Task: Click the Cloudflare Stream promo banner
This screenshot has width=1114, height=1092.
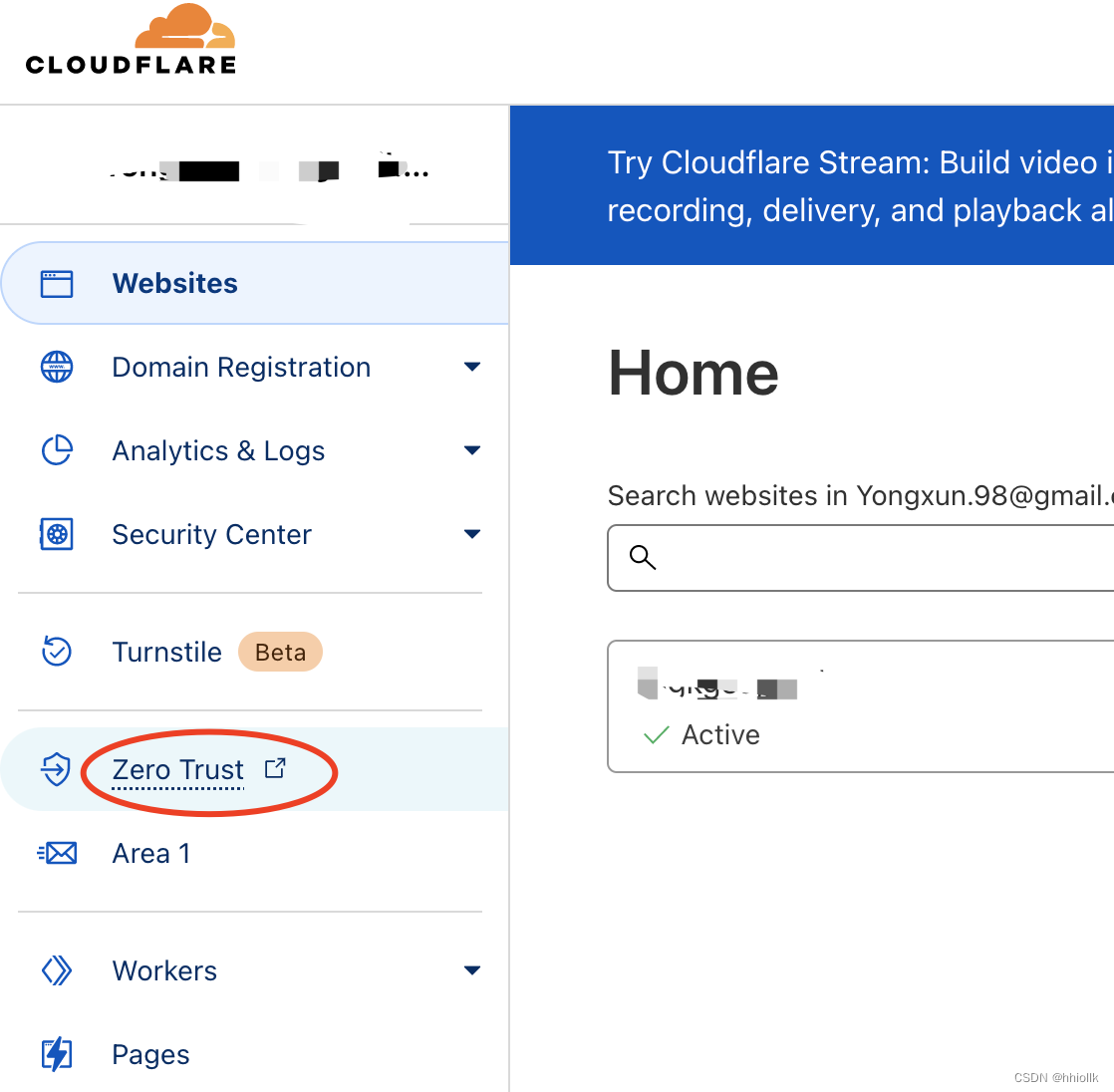Action: [x=812, y=185]
